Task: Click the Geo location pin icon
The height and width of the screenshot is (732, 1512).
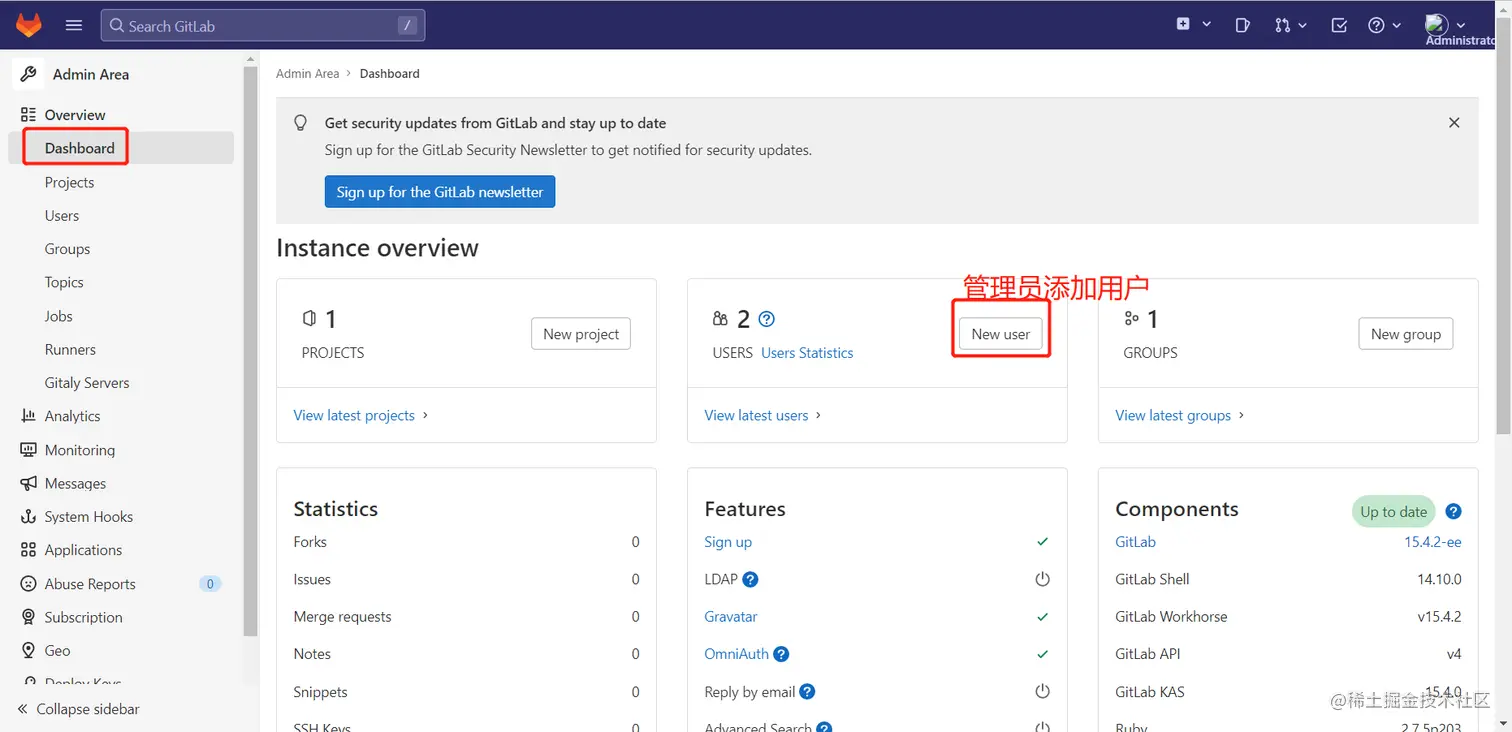Action: [28, 650]
